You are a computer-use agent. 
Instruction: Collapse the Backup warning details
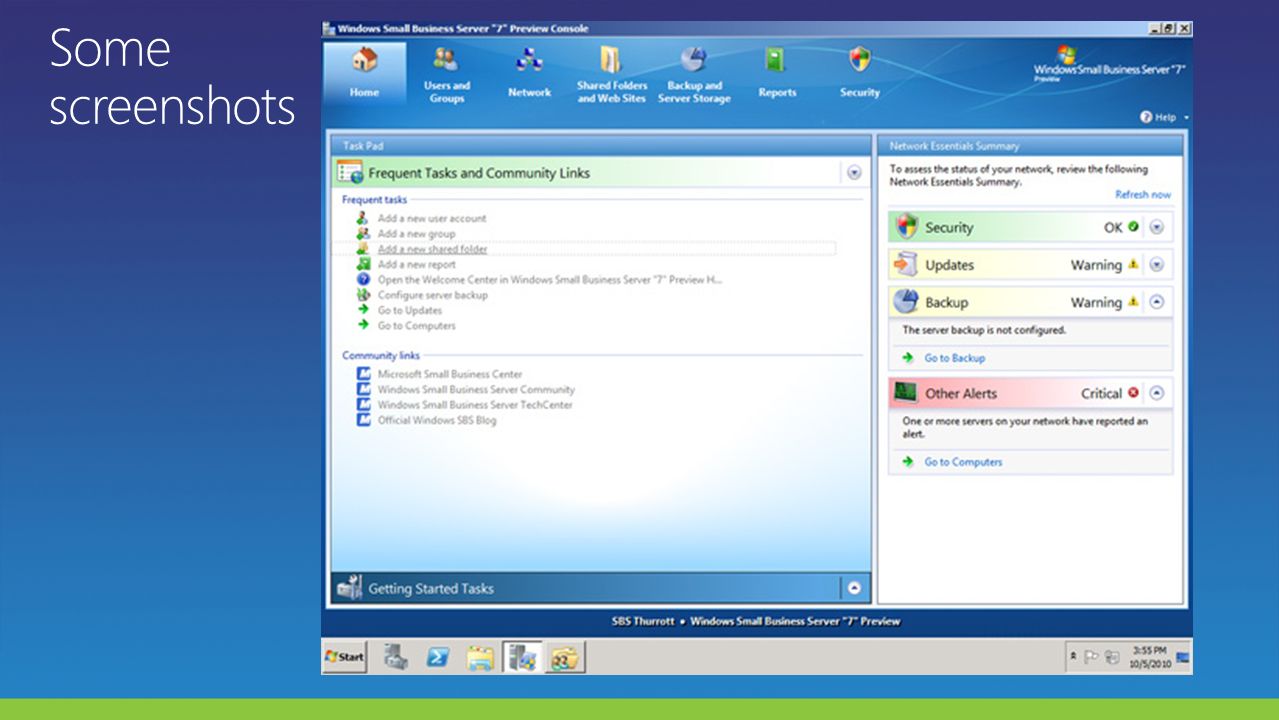tap(1157, 302)
